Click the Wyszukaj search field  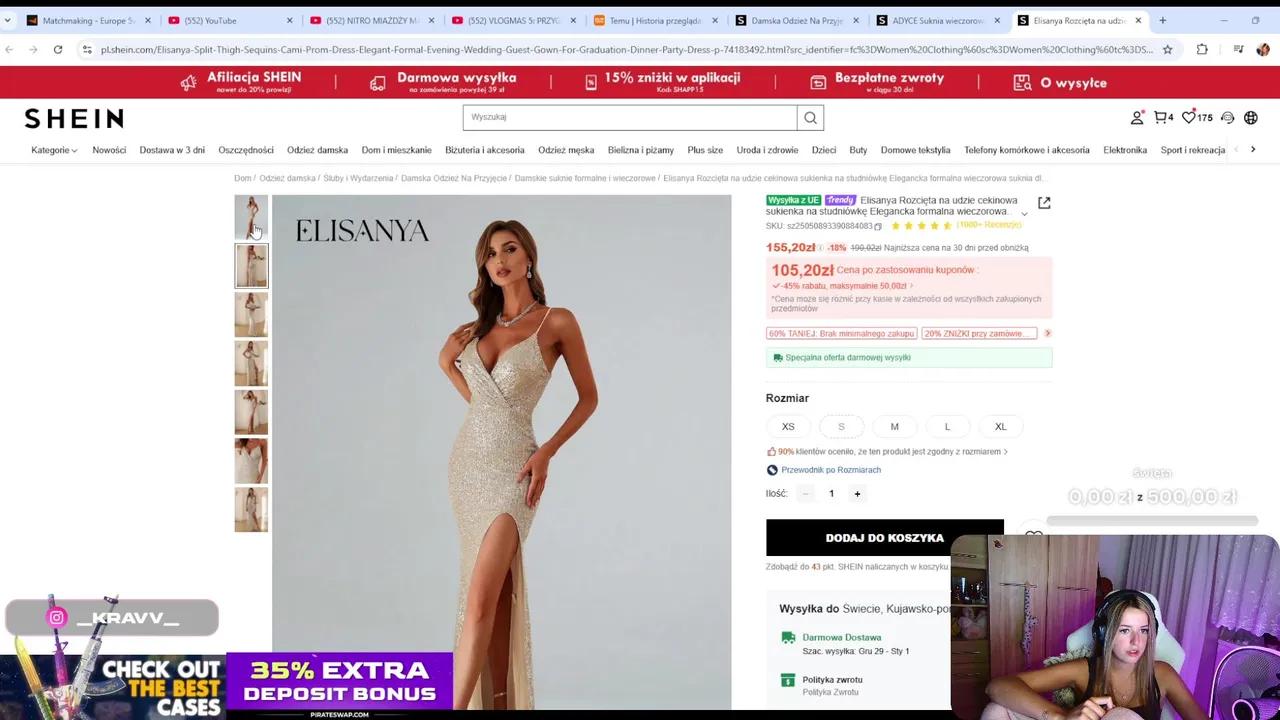[x=630, y=118]
